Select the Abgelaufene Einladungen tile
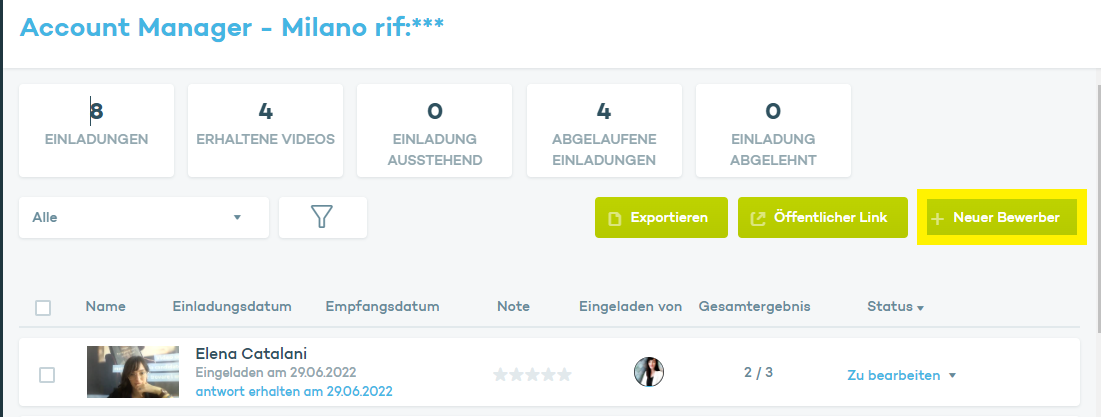Image resolution: width=1101 pixels, height=417 pixels. (x=604, y=130)
